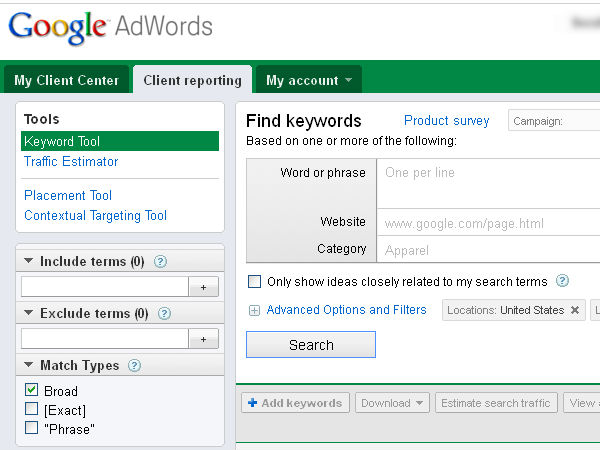The height and width of the screenshot is (450, 600).
Task: Open the My account dropdown tab
Action: point(308,80)
